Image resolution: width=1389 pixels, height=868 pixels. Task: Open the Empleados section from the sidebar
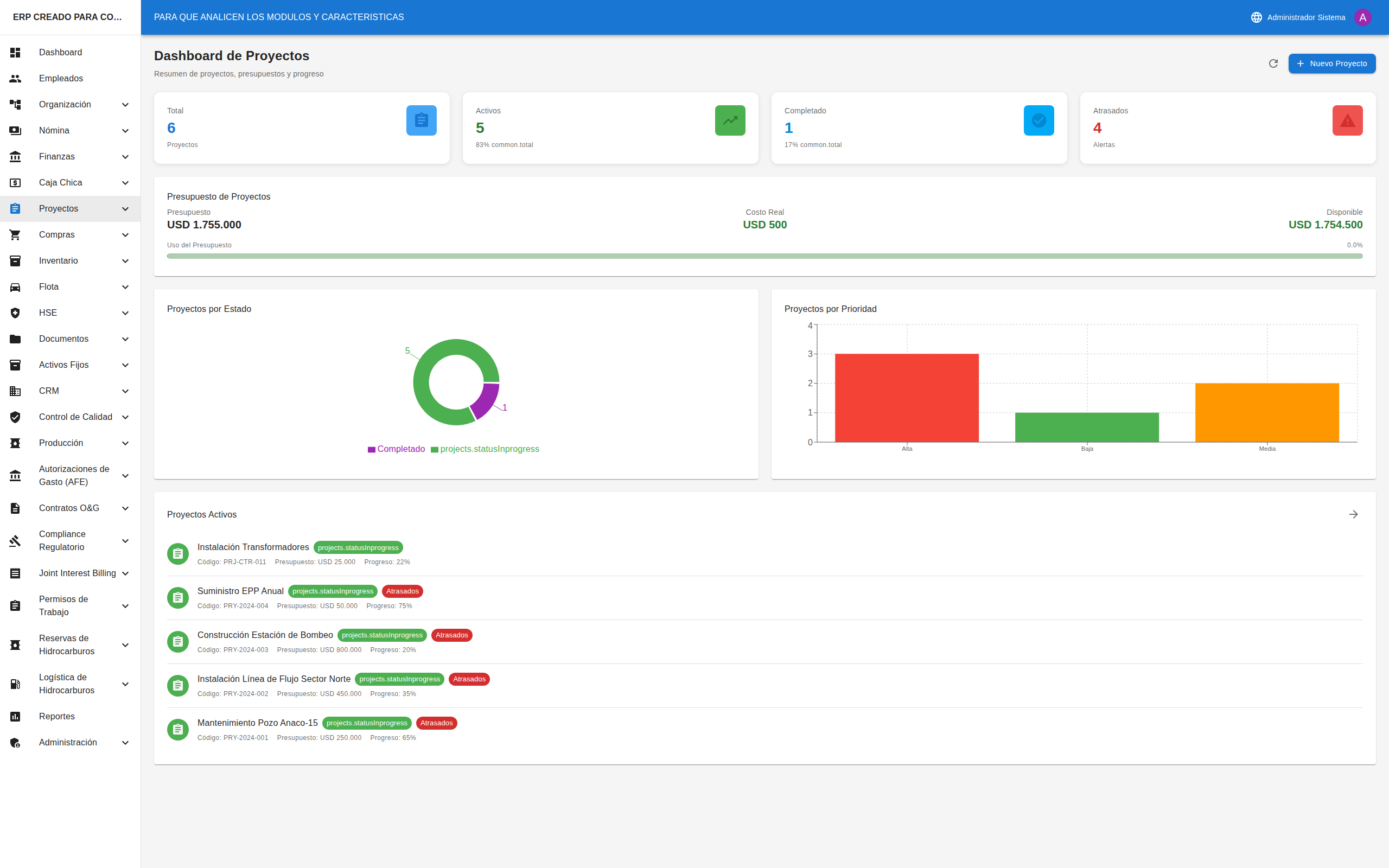[61, 78]
